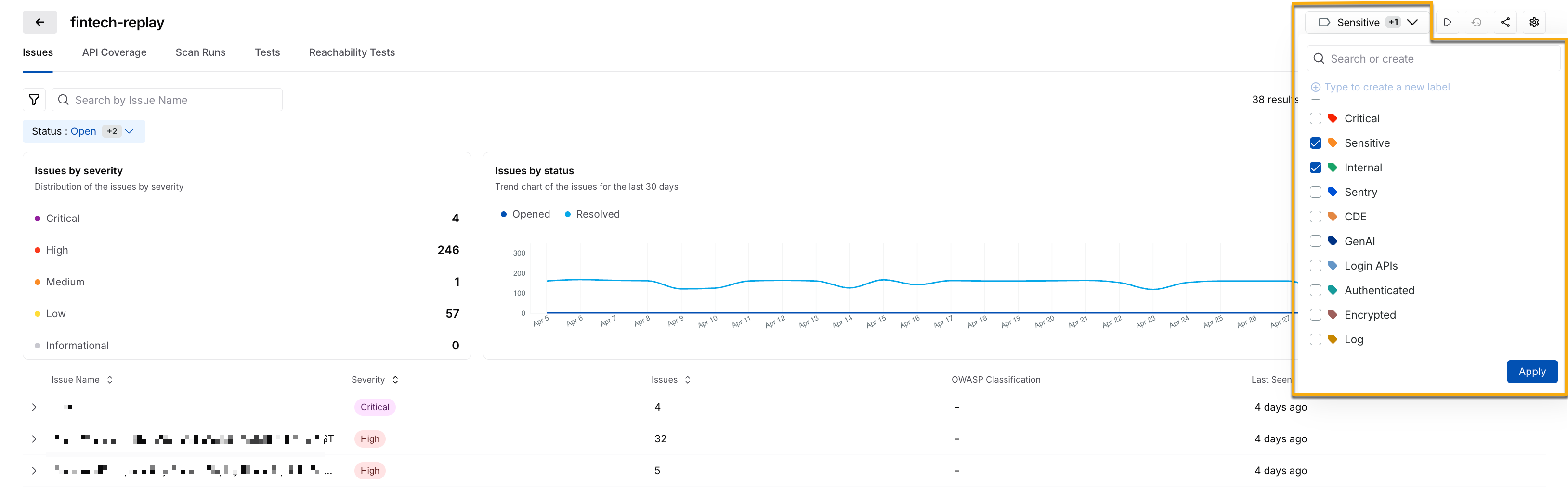This screenshot has height=490, width=1568.
Task: Open the history clock icon
Action: [1476, 23]
